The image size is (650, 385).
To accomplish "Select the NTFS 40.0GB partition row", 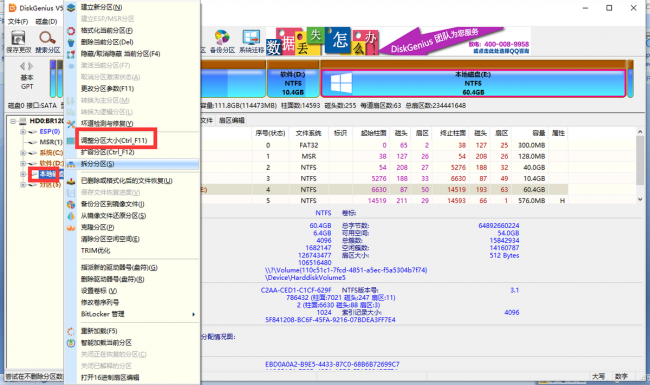I will 384,168.
